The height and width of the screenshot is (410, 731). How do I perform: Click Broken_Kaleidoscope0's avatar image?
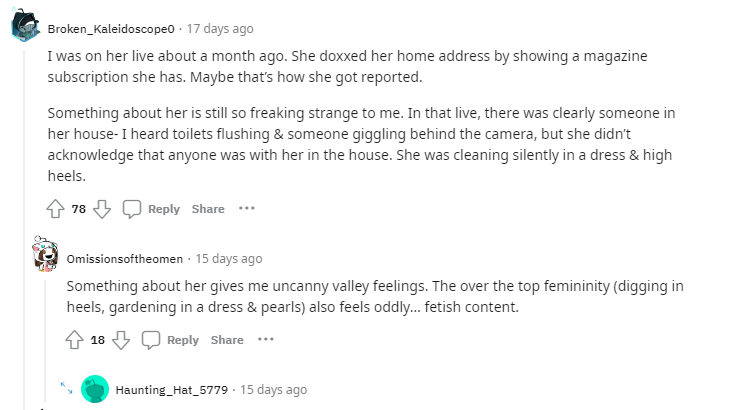pos(26,27)
